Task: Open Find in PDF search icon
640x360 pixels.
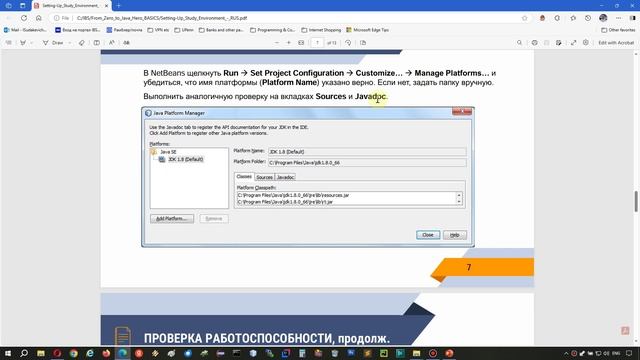Action: point(519,42)
